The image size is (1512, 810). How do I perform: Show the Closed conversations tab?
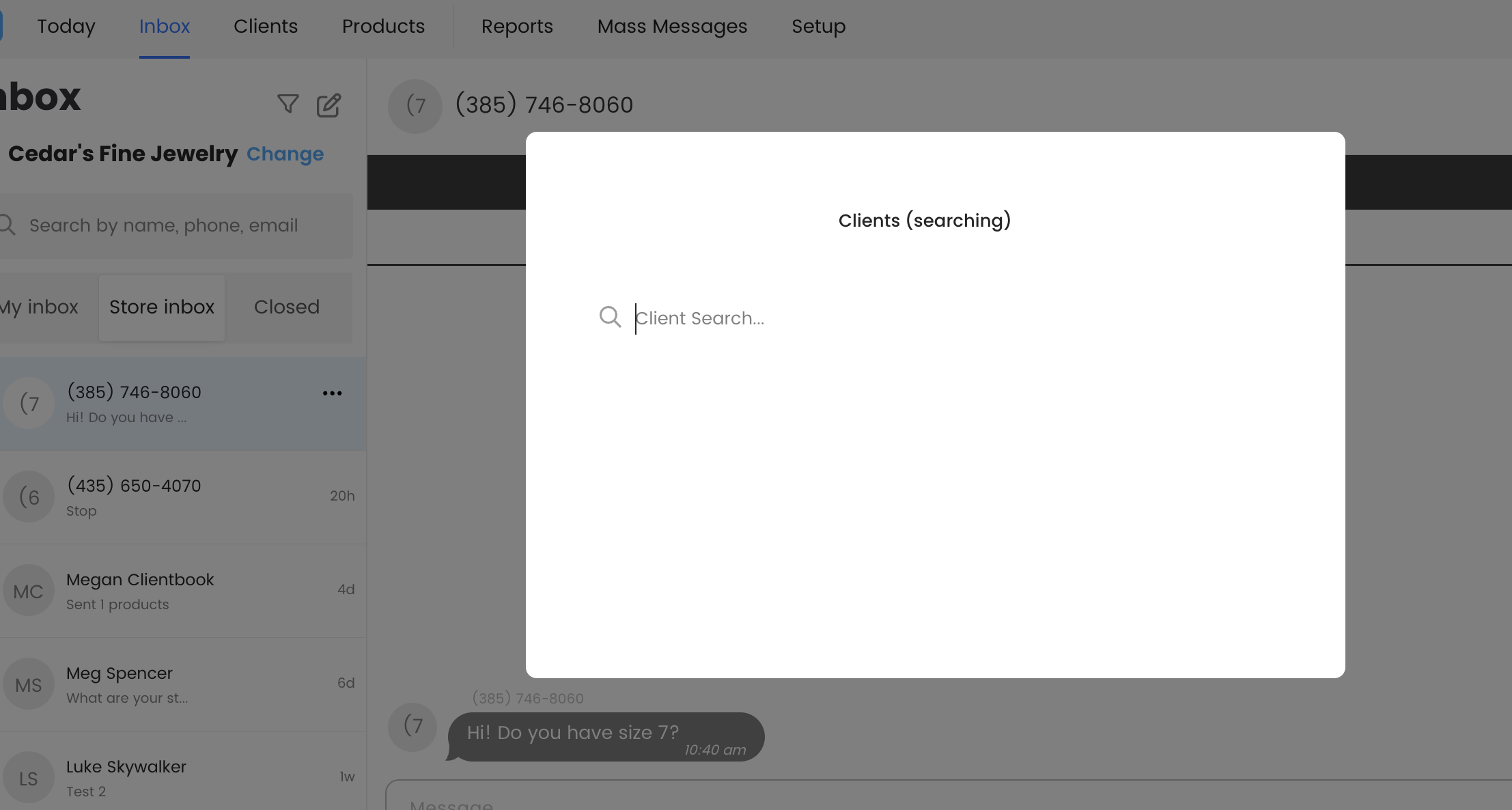pyautogui.click(x=287, y=307)
